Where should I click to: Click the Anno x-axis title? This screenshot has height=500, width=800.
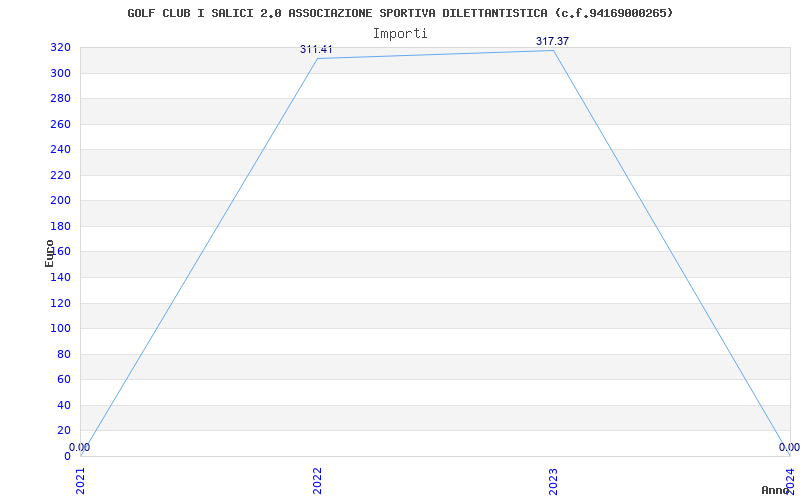(x=775, y=490)
